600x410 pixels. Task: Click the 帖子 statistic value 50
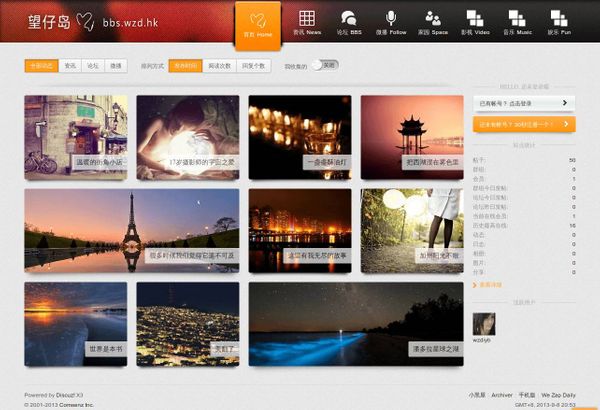click(x=572, y=160)
